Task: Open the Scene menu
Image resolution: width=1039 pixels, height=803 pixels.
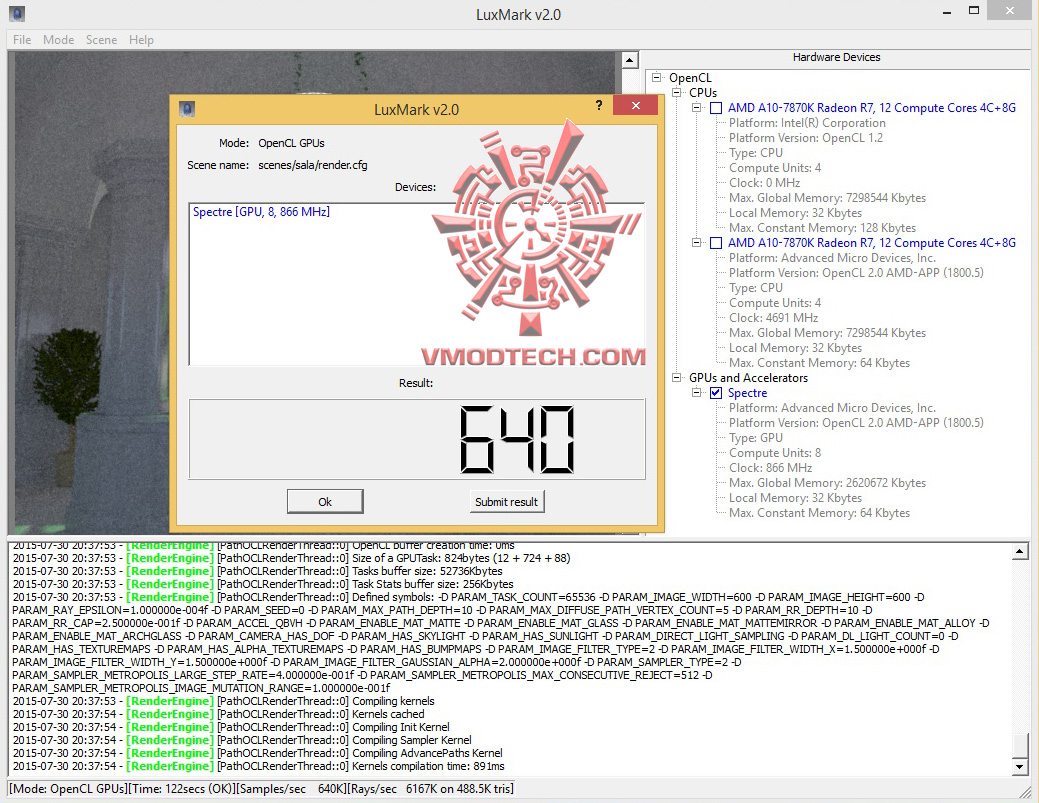Action: tap(101, 40)
